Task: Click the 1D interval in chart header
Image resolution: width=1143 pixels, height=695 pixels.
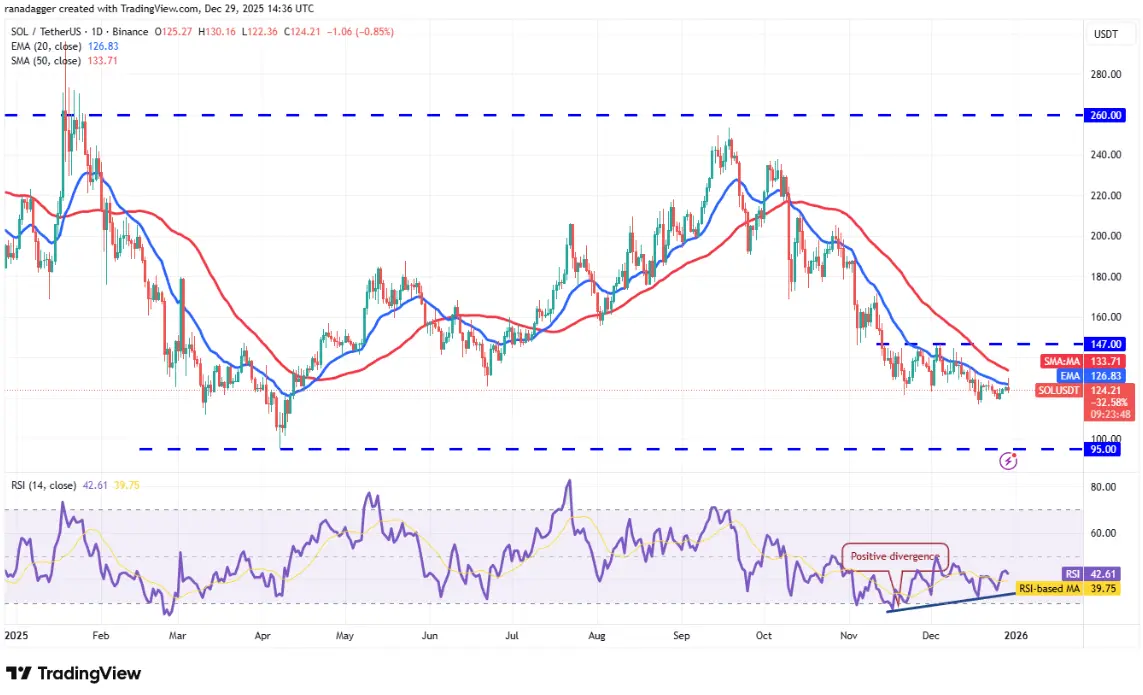Action: click(x=96, y=31)
